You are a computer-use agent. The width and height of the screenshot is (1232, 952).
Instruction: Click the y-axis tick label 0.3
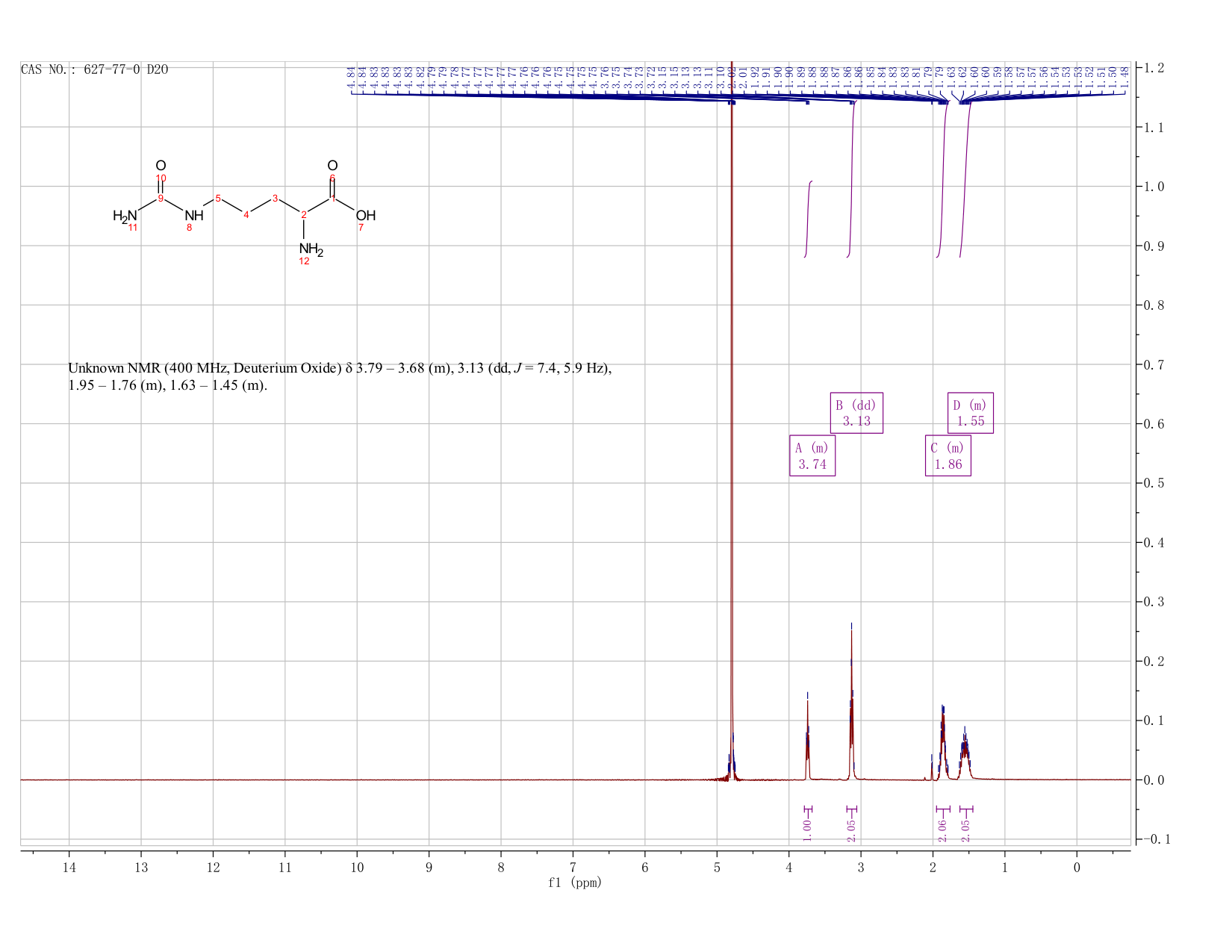(x=1154, y=602)
